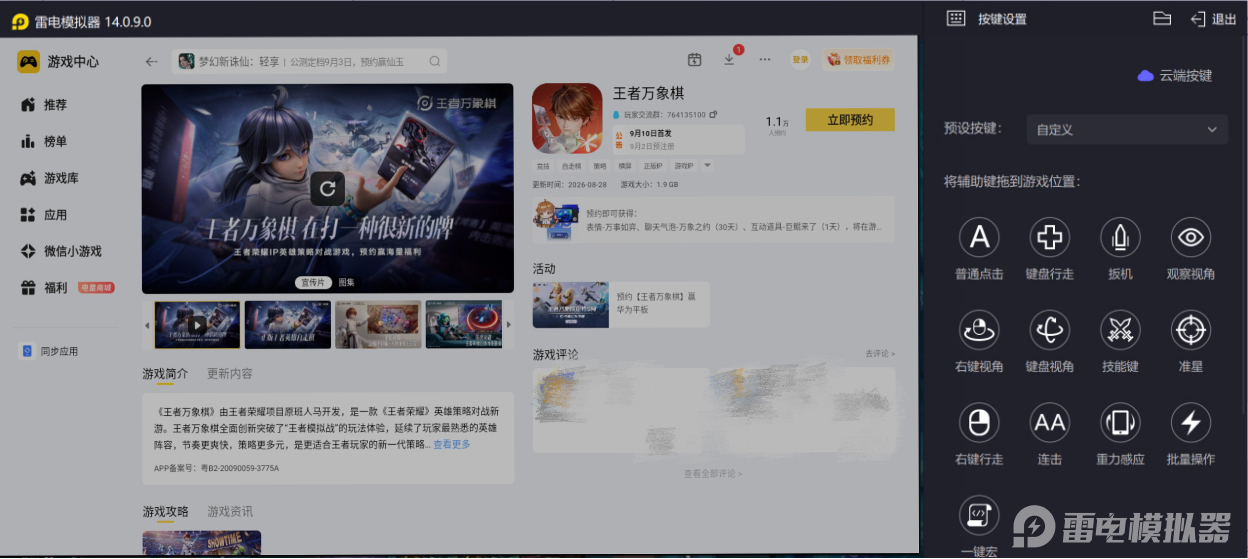Copy the player group number 764135100
1248x559 pixels.
click(715, 115)
